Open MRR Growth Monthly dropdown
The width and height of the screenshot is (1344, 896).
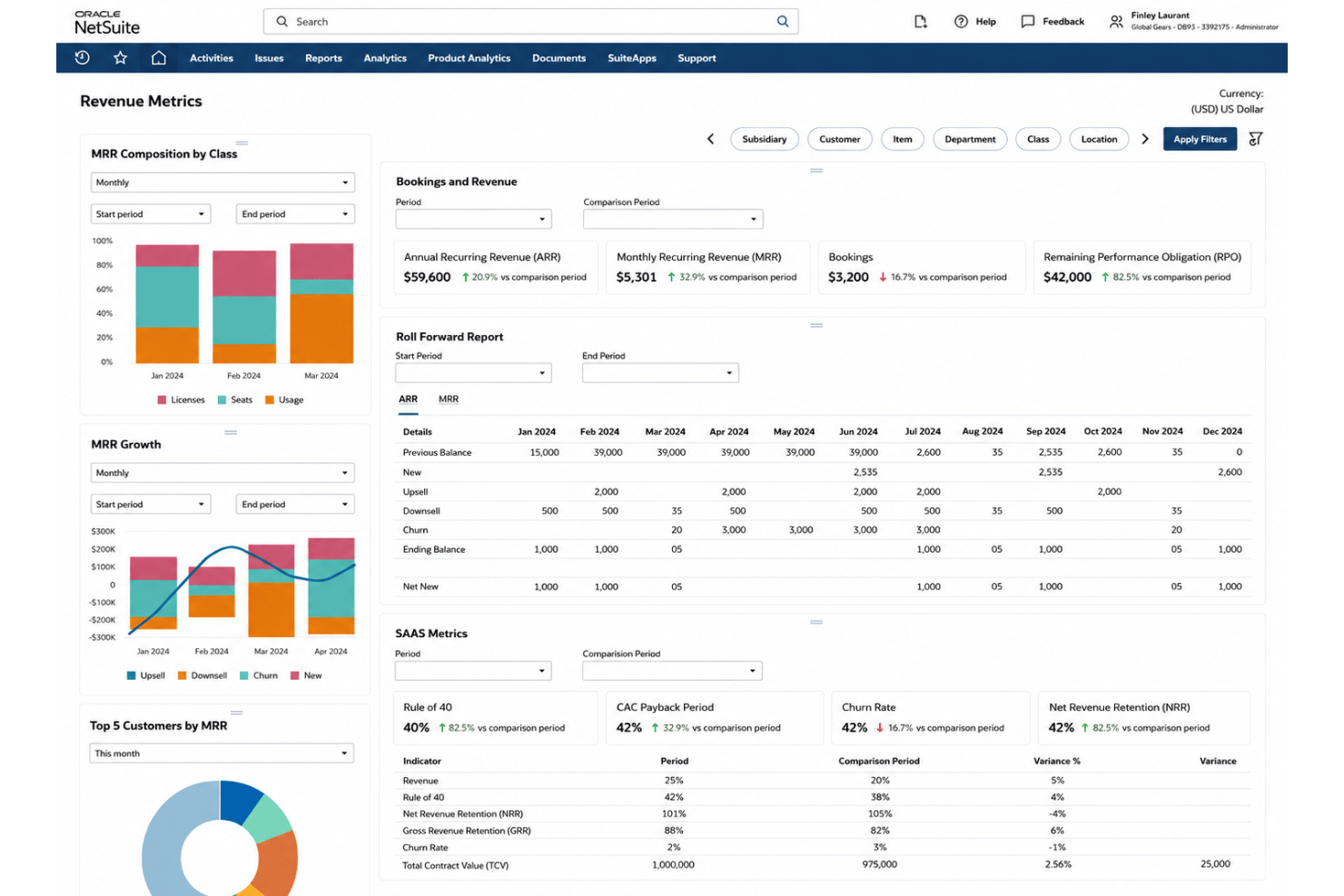click(x=222, y=473)
